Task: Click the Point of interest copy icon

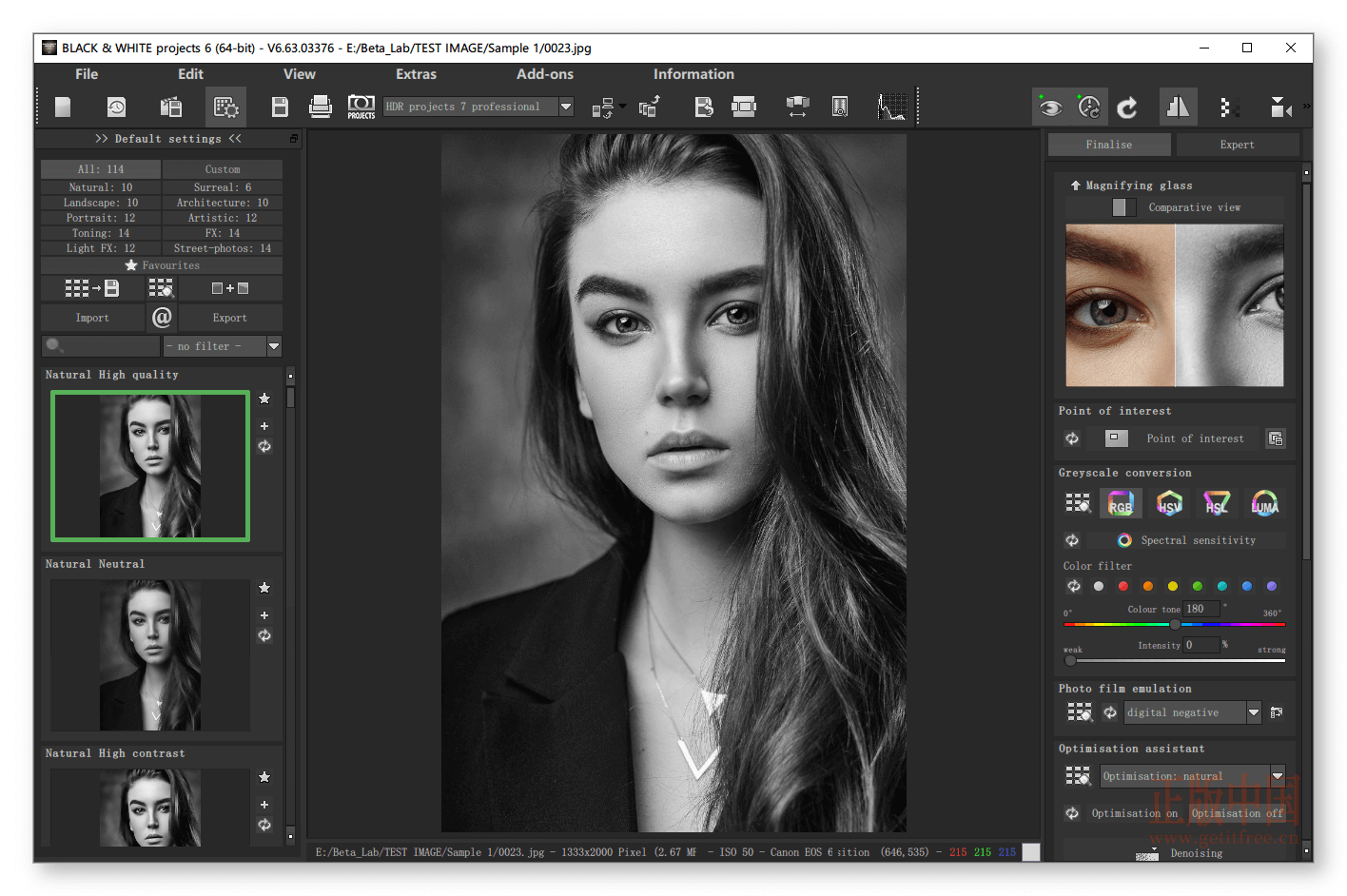Action: [x=1276, y=438]
